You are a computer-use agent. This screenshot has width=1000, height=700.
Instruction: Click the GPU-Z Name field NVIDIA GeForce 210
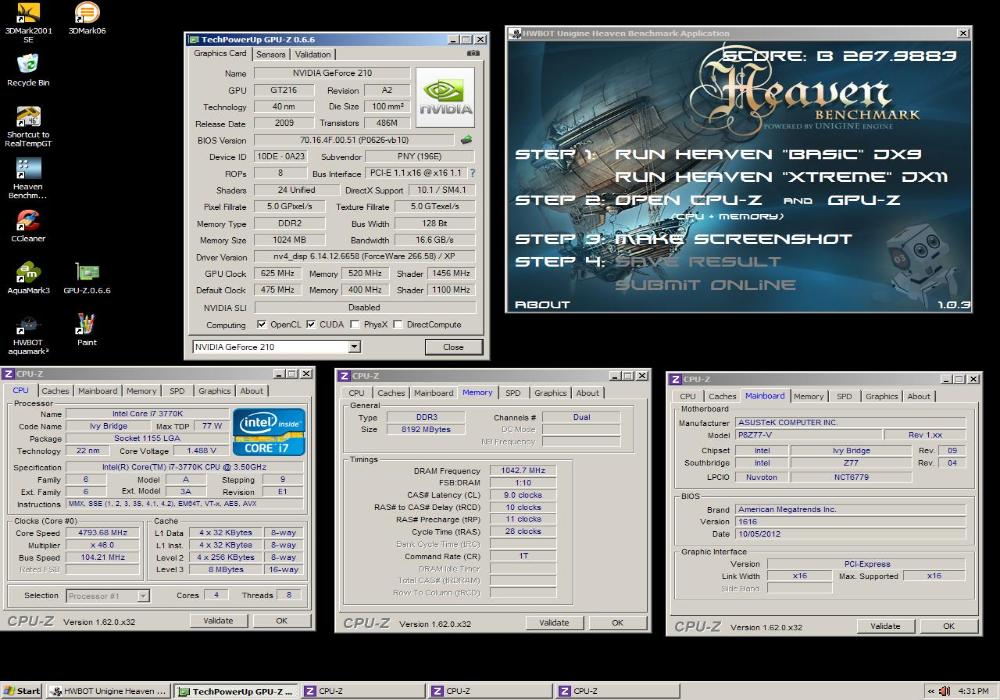(x=332, y=73)
